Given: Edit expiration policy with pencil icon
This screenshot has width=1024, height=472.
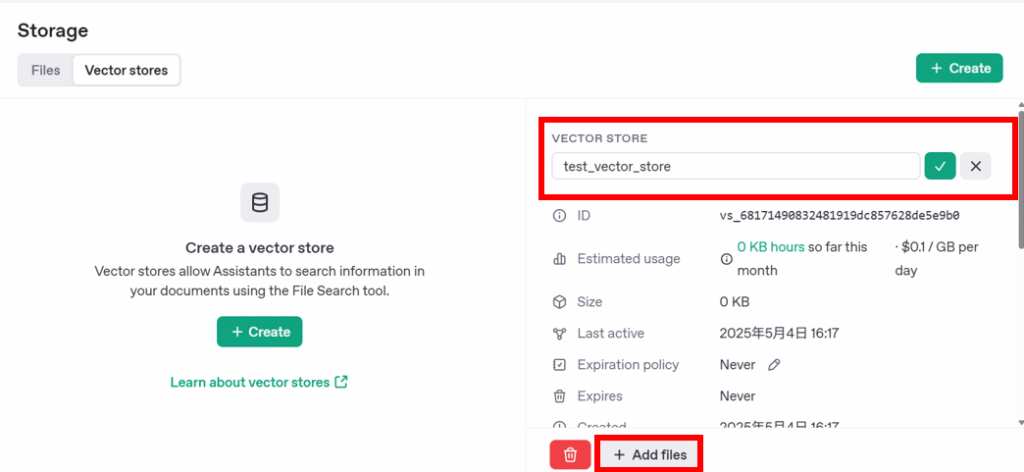Looking at the screenshot, I should [774, 365].
